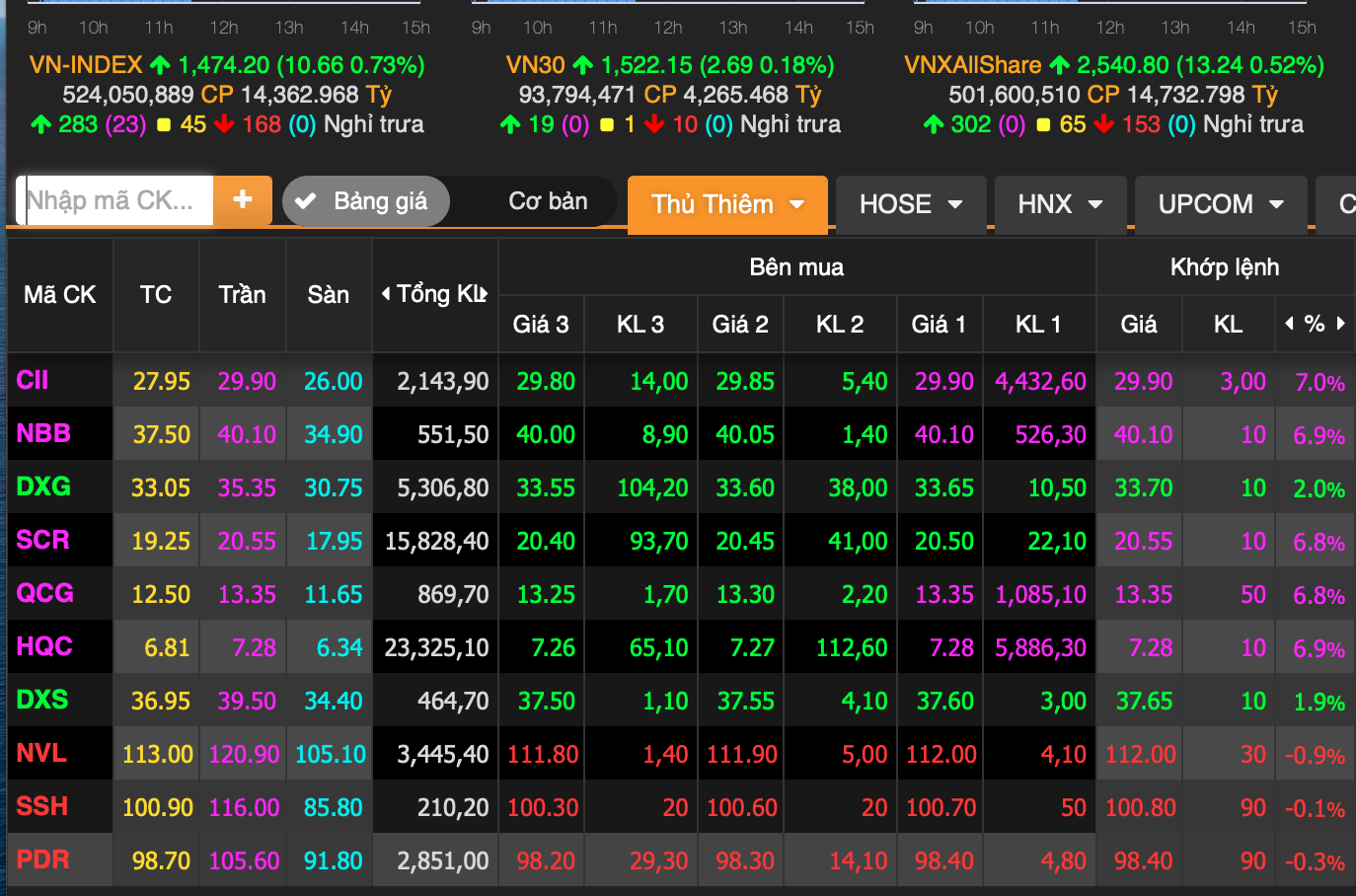Toggle the Bảng giá view option
1356x896 pixels.
(366, 201)
